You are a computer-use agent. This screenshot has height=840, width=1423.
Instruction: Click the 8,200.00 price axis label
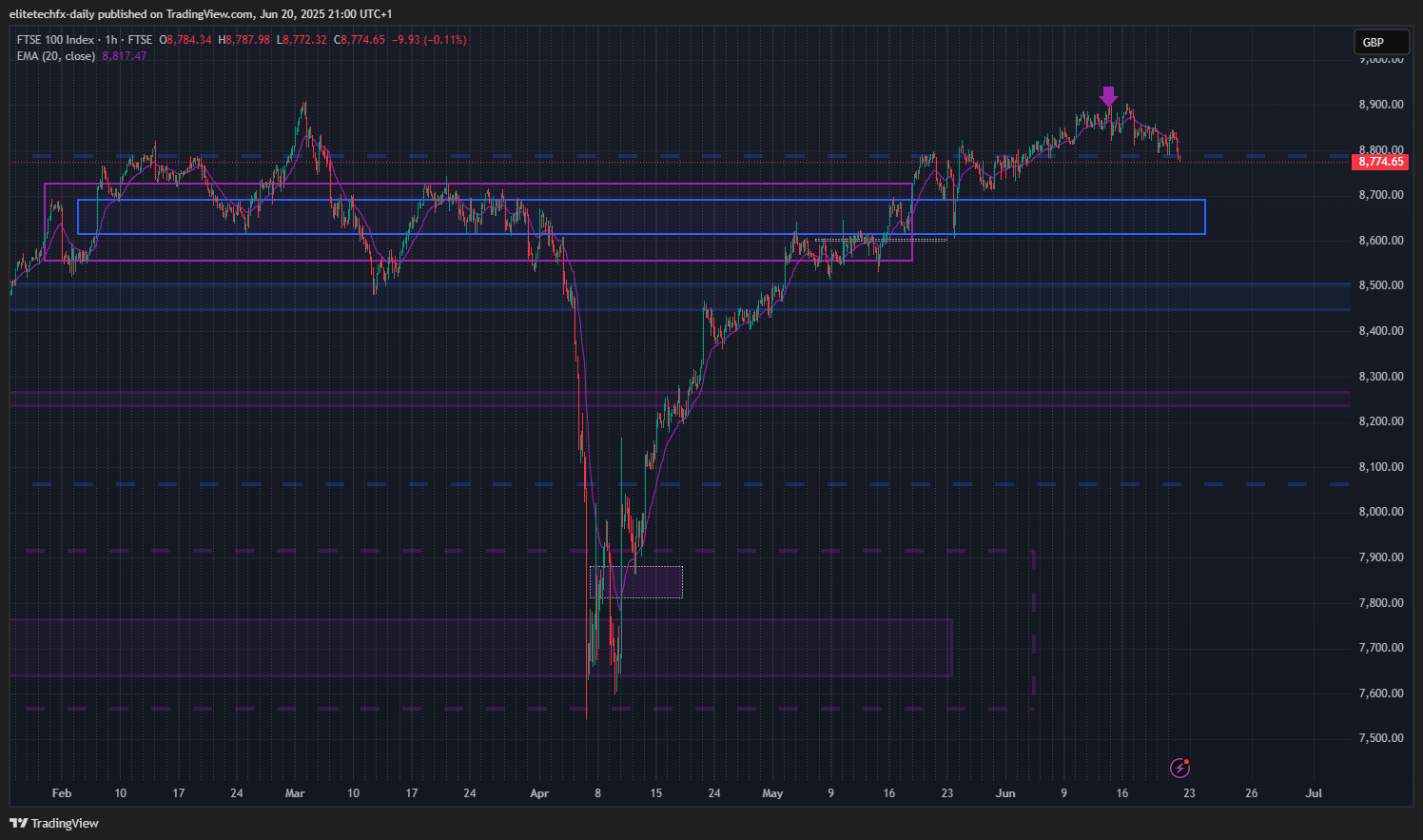point(1381,421)
